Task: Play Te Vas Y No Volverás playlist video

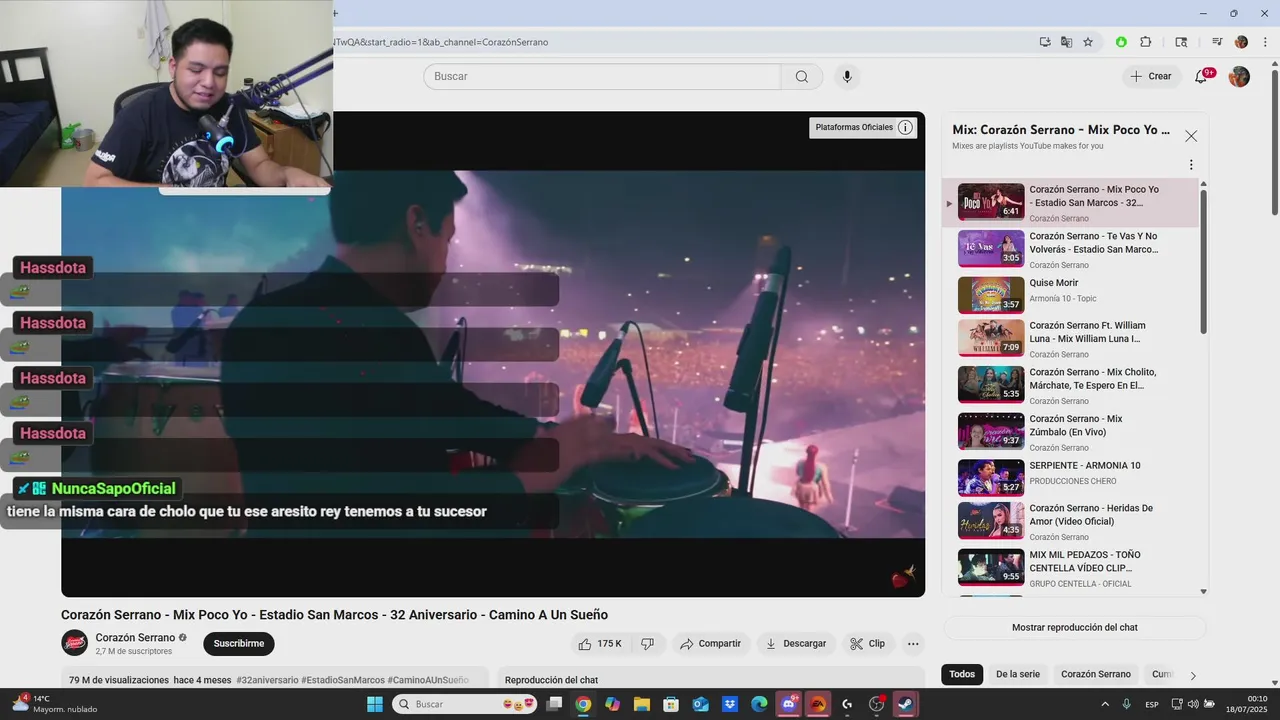Action: tap(1070, 249)
